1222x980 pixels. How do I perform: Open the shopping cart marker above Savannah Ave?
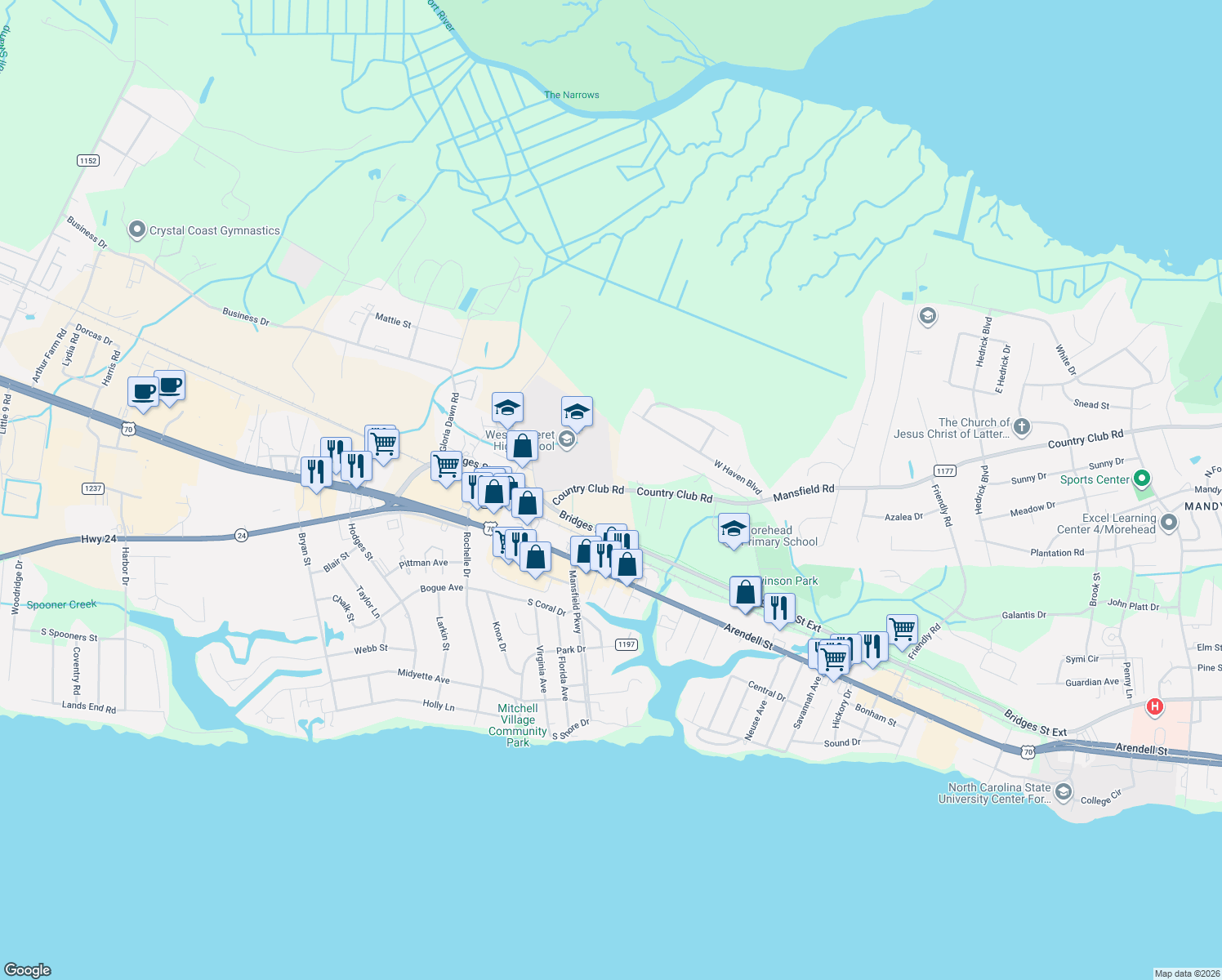pos(833,660)
